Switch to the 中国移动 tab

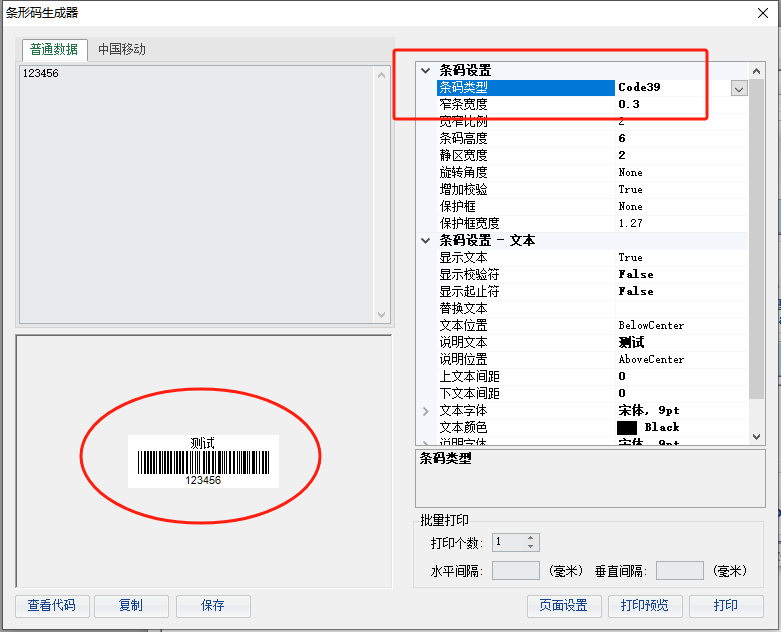[122, 50]
